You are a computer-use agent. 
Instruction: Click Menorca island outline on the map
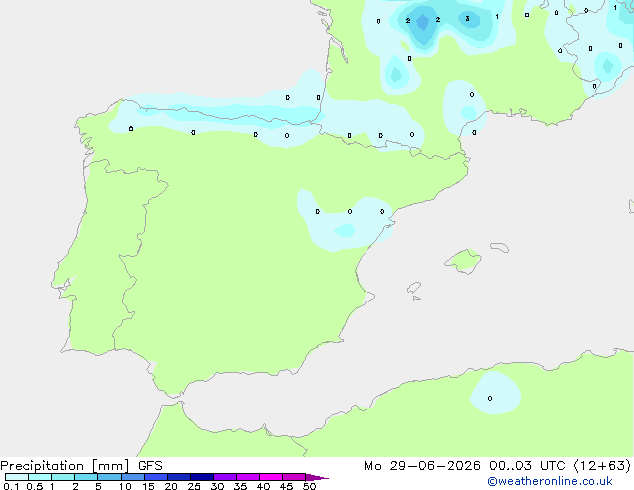point(500,247)
